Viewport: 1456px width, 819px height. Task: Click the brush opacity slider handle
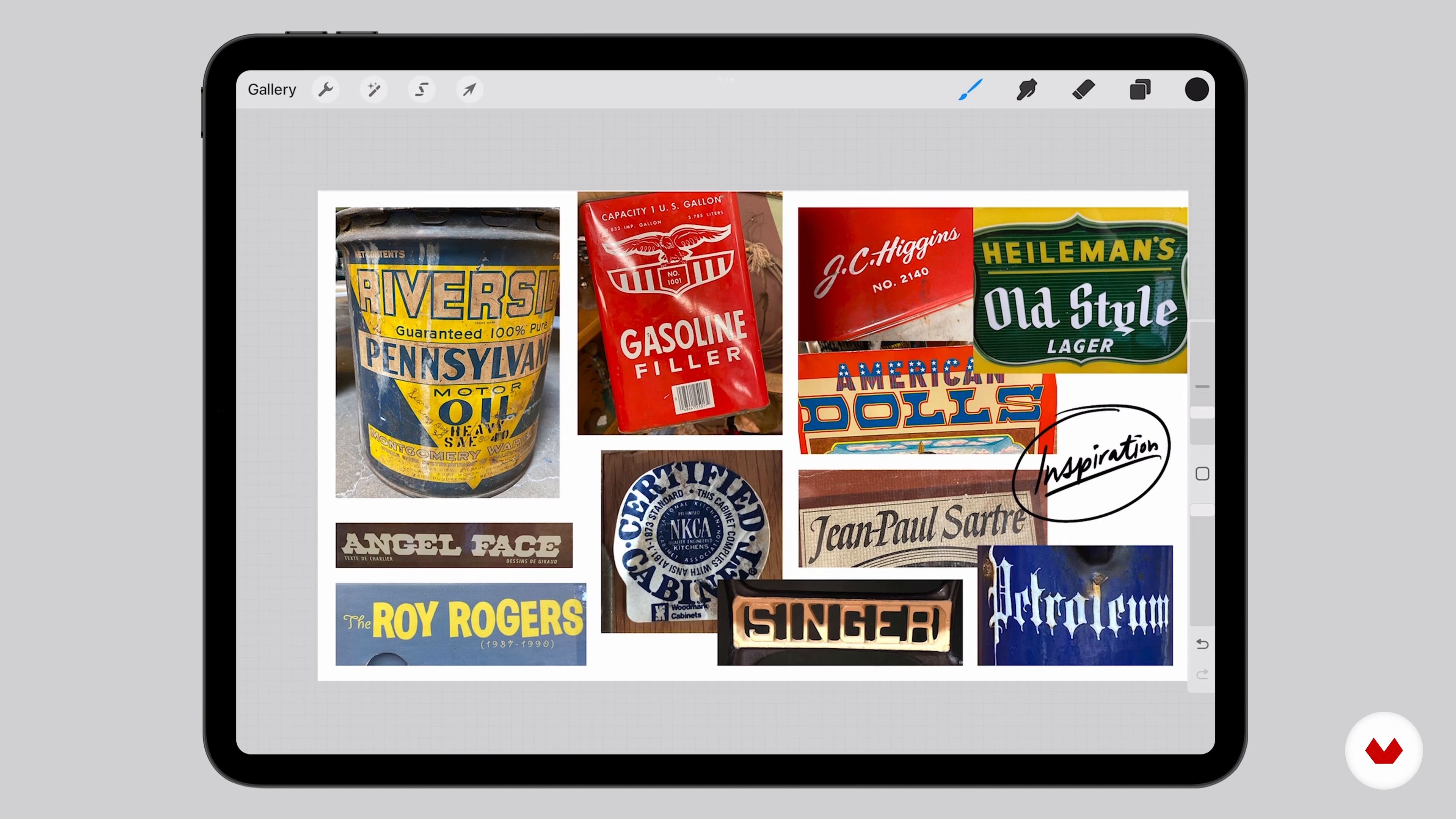(1202, 510)
